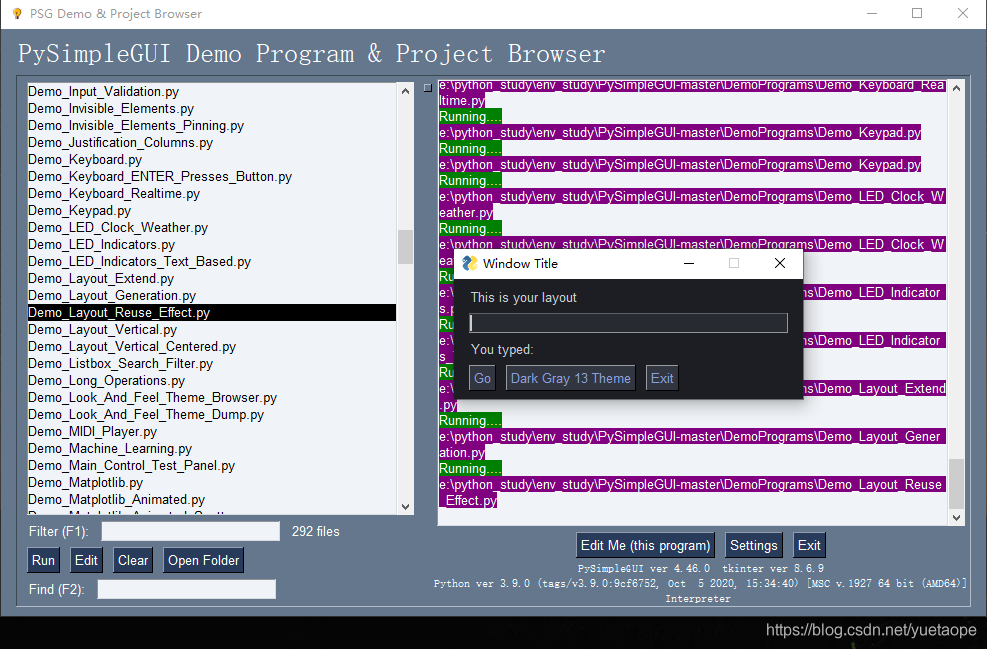Image resolution: width=987 pixels, height=649 pixels.
Task: Click the Python icon in Window Title dialog
Action: 469,263
